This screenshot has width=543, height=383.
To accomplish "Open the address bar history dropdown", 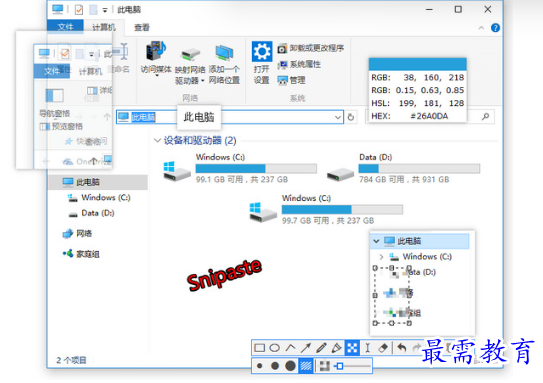I will click(x=338, y=117).
